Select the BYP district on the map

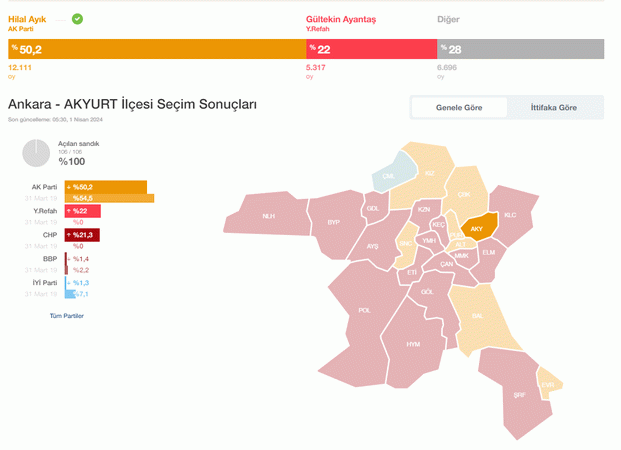335,223
